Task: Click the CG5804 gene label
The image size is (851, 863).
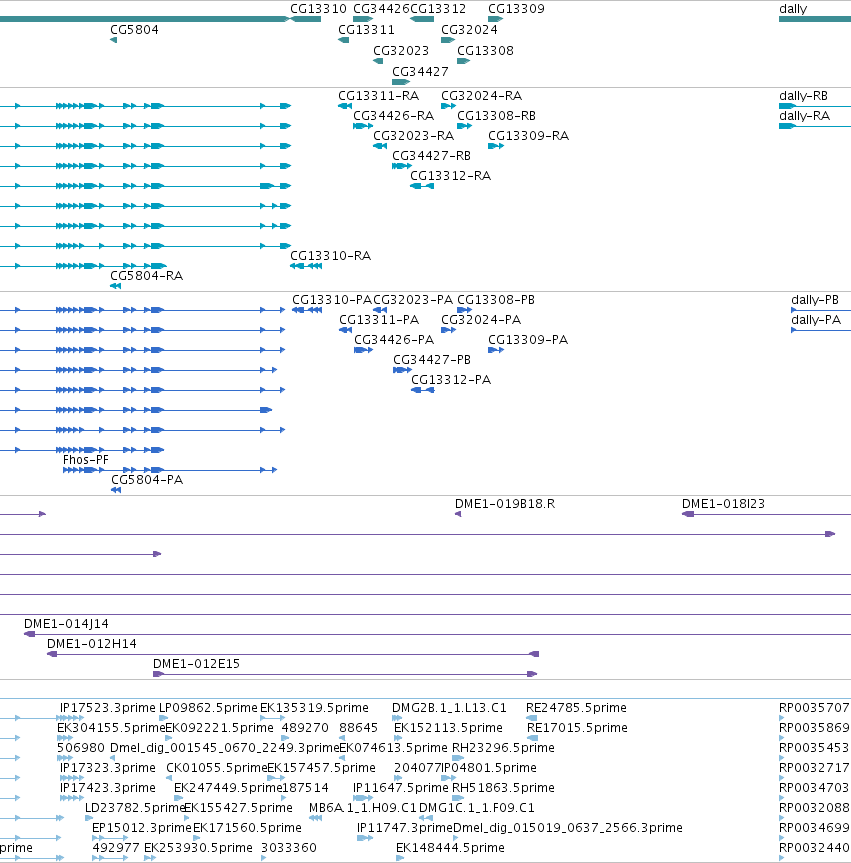Action: (x=134, y=30)
